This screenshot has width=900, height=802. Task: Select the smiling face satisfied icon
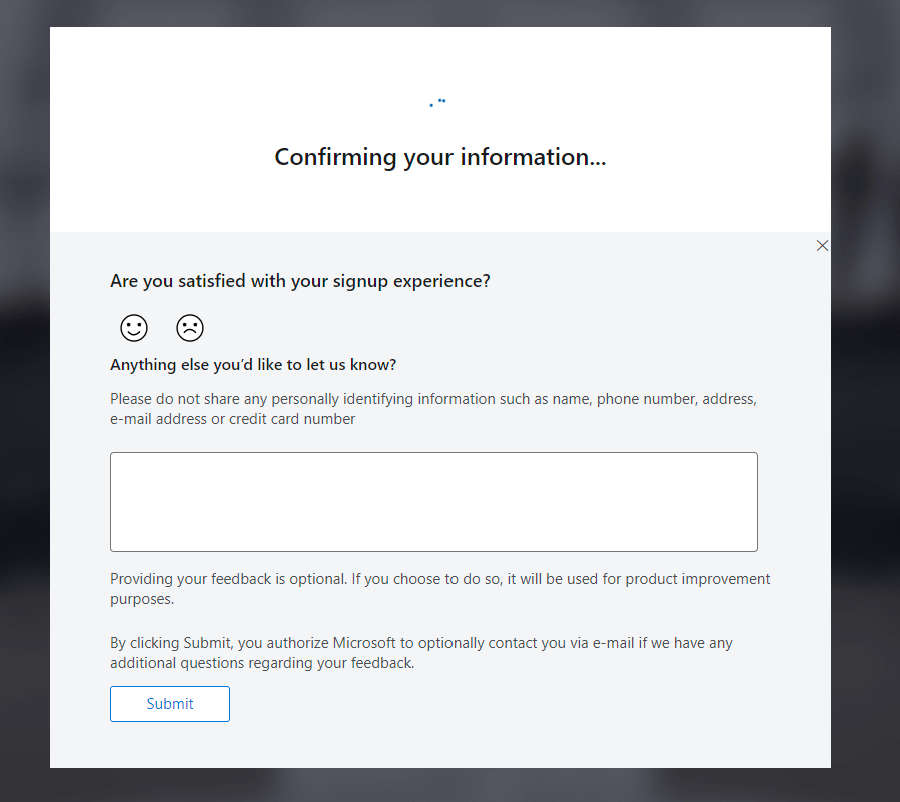[x=134, y=328]
